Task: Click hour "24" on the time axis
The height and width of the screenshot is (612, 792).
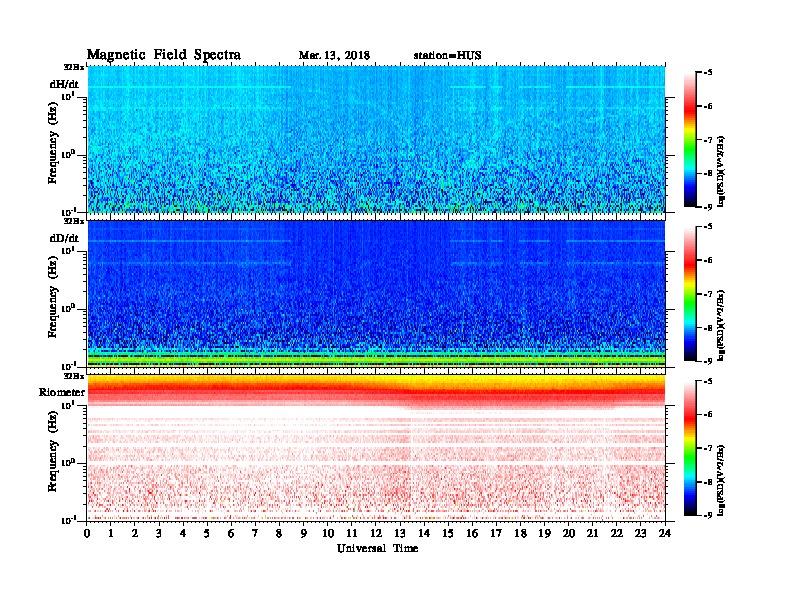Action: click(665, 533)
